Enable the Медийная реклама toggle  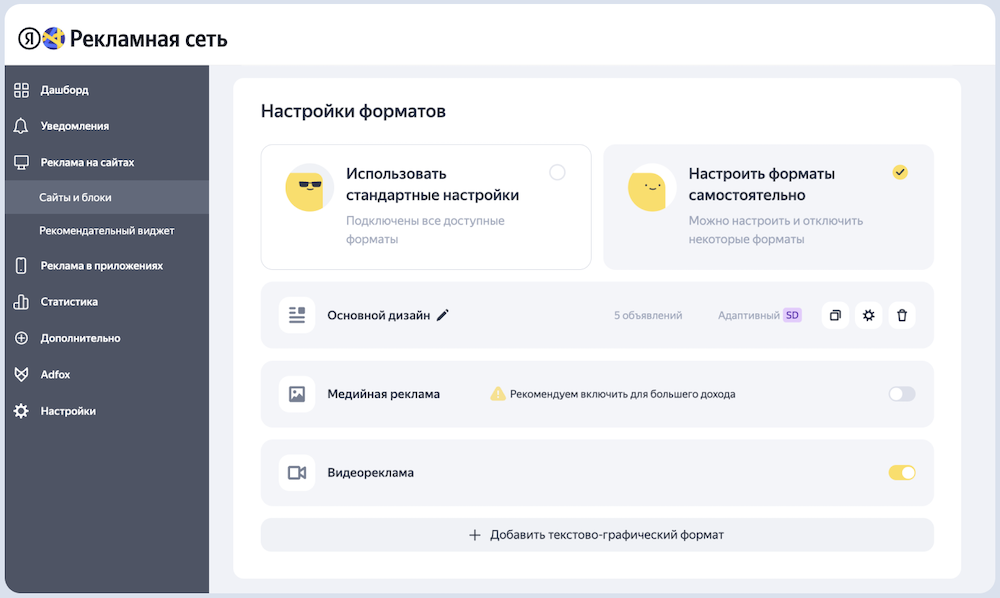[x=902, y=394]
